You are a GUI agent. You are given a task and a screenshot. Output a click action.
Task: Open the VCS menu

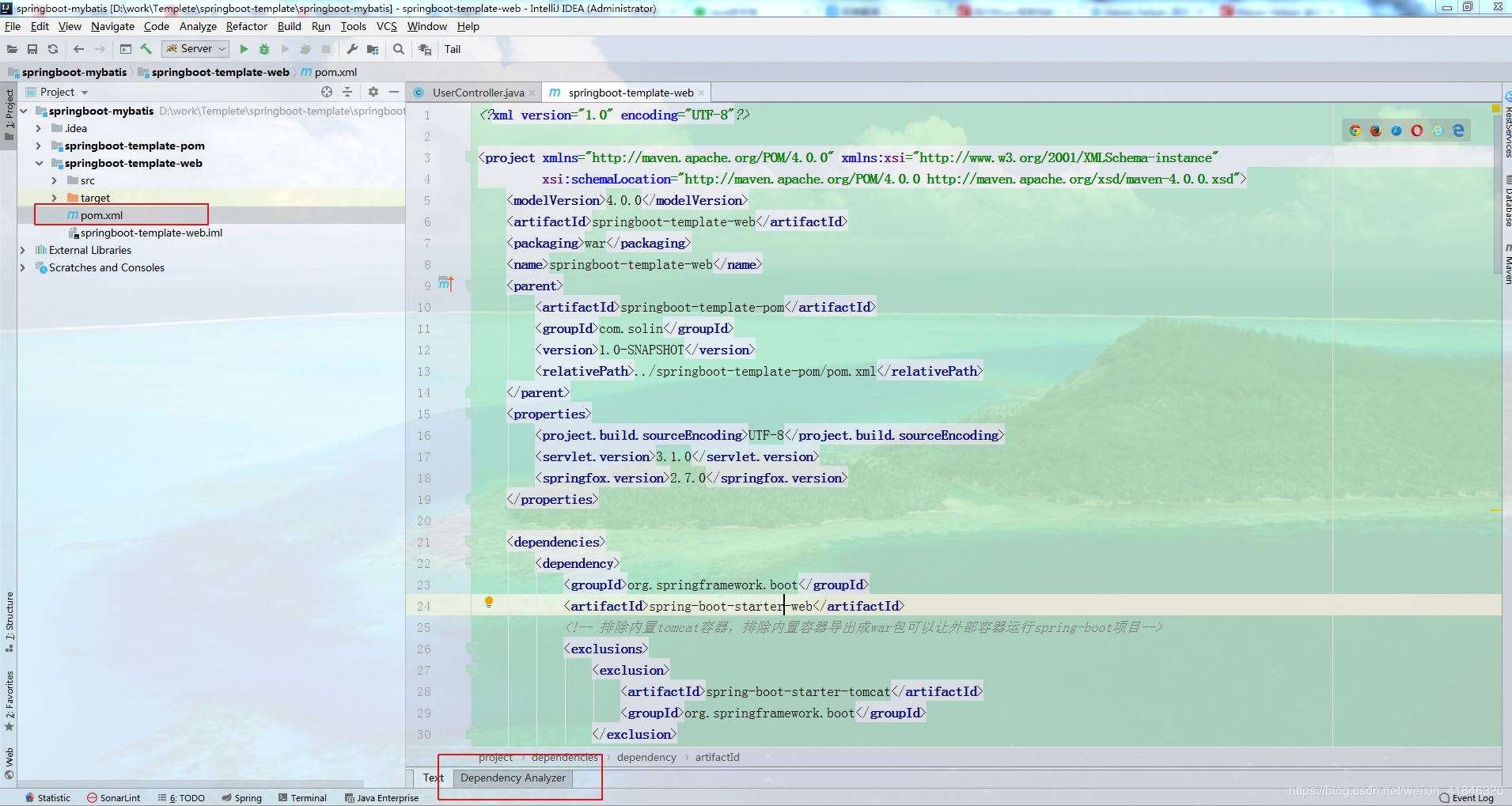386,26
